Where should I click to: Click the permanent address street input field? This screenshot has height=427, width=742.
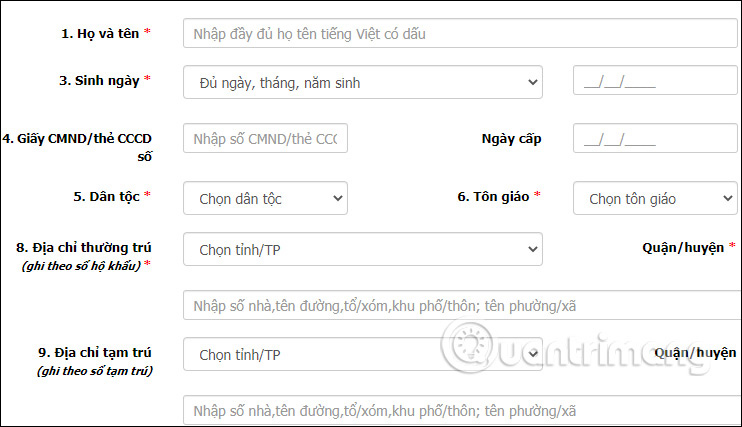[462, 305]
